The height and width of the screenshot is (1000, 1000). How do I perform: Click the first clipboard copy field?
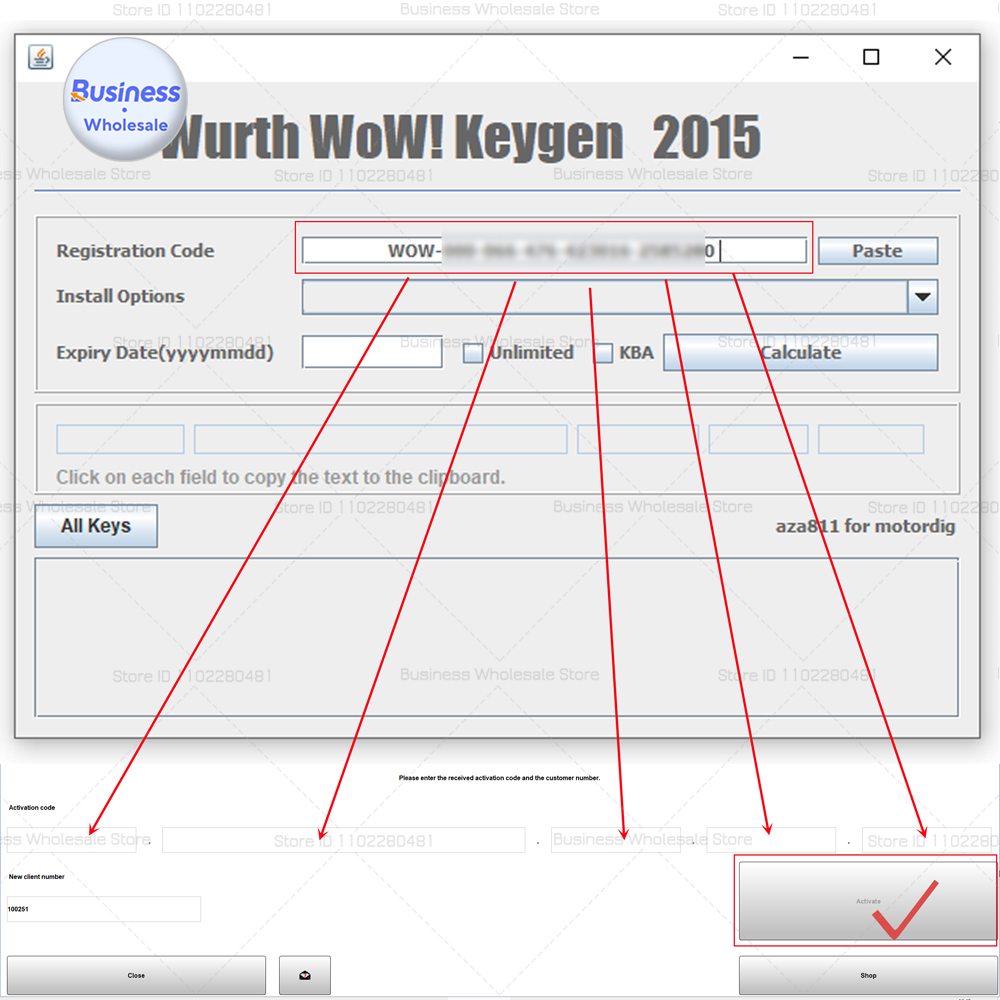pyautogui.click(x=119, y=439)
